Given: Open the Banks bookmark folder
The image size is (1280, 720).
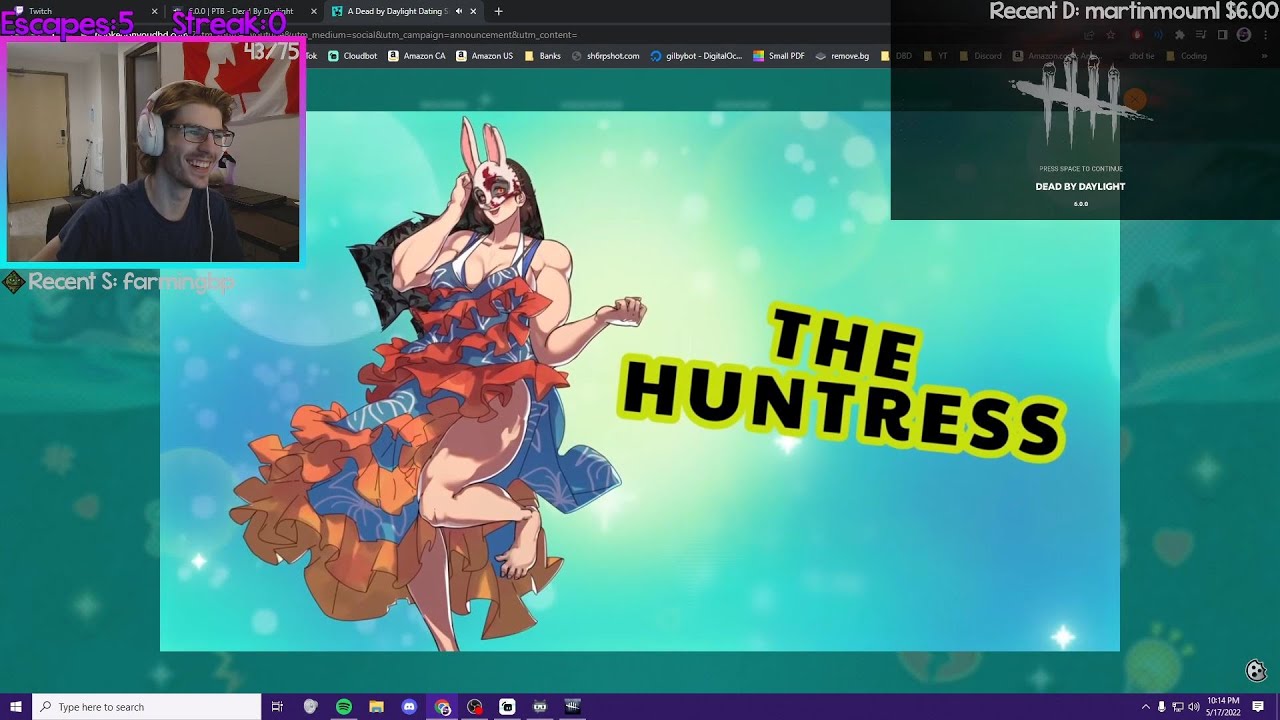Looking at the screenshot, I should point(542,56).
